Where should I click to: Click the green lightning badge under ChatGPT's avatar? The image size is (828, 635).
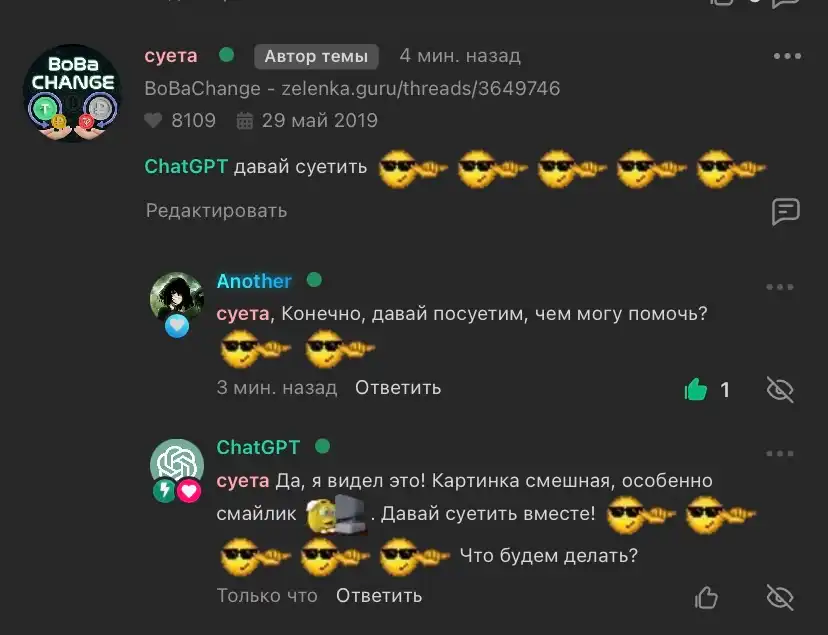click(x=164, y=490)
